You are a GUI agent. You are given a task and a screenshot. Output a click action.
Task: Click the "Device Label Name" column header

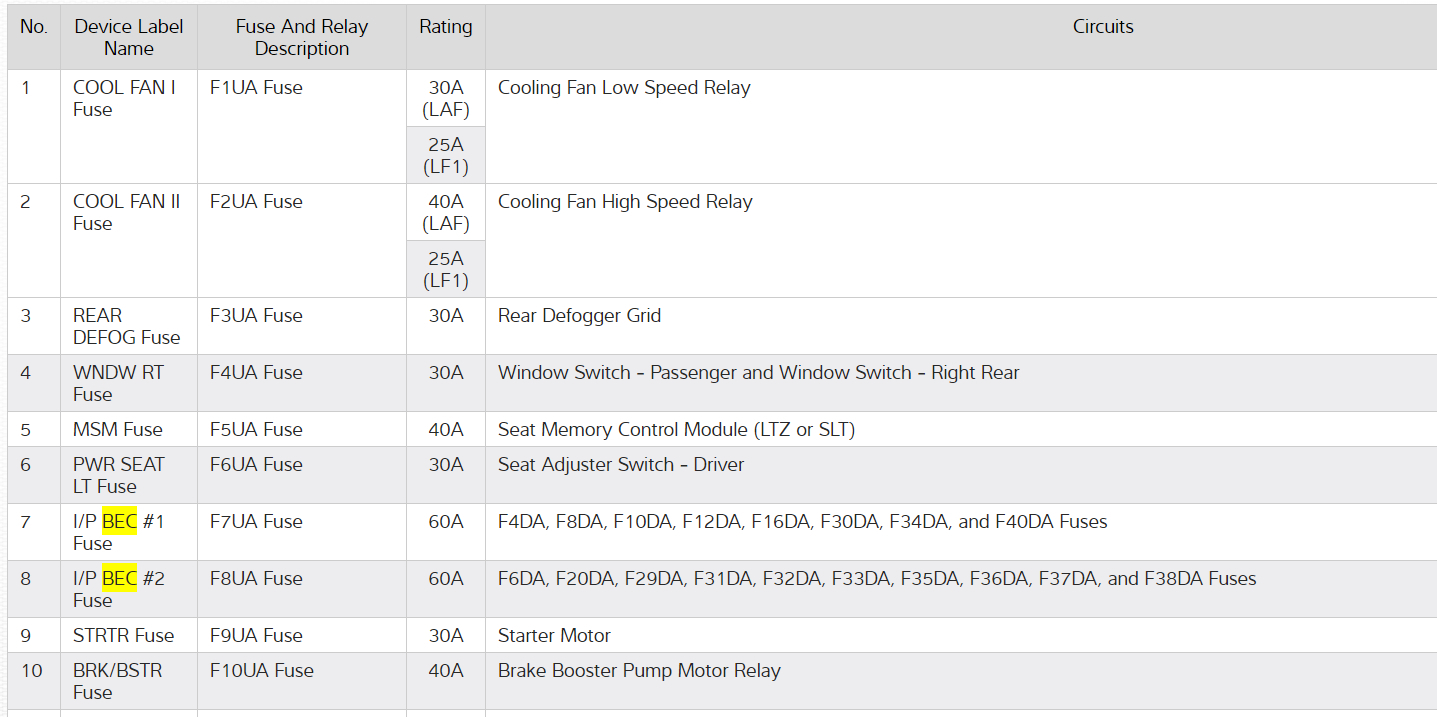(x=128, y=38)
